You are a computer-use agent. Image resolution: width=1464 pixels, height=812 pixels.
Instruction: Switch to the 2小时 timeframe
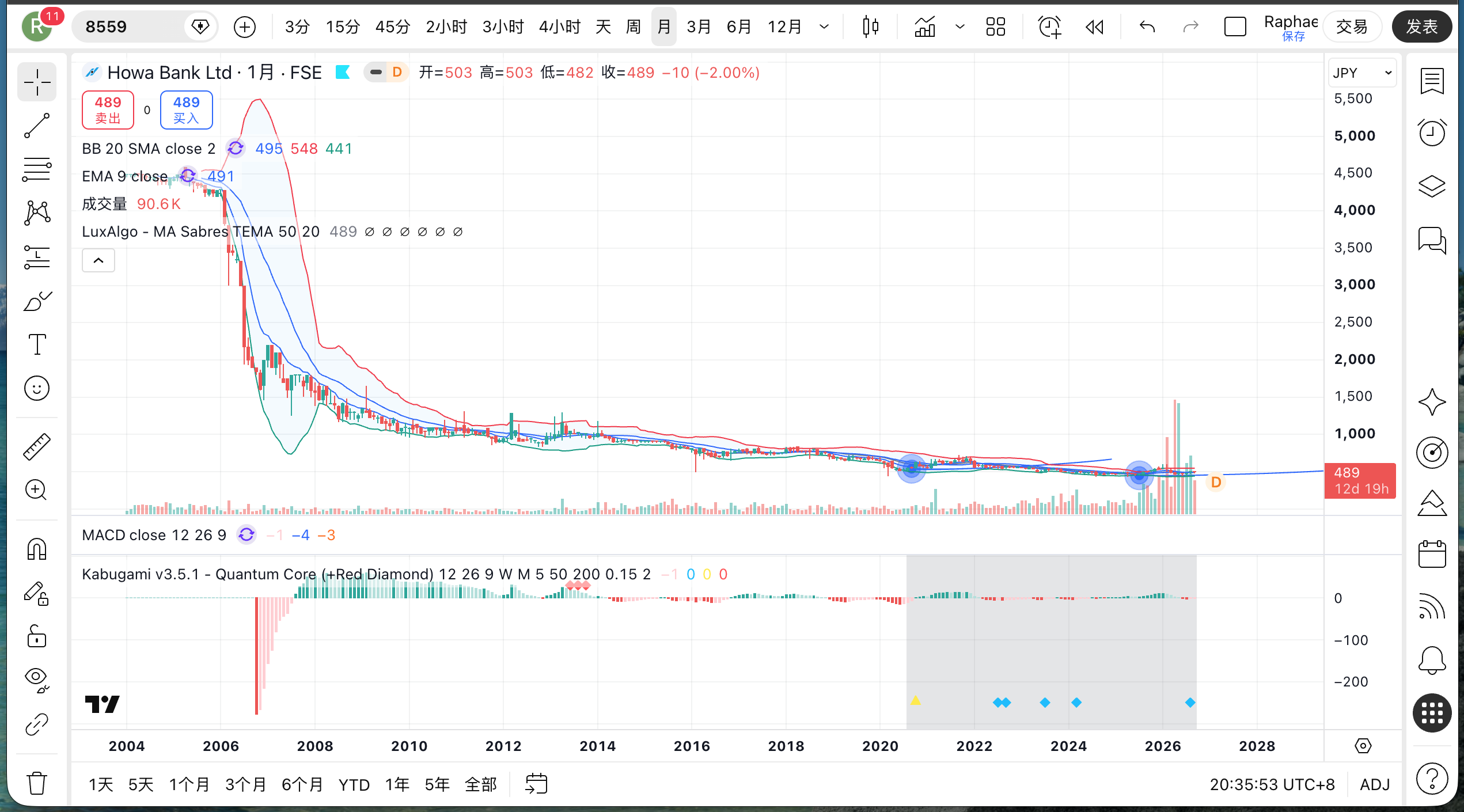(x=446, y=26)
